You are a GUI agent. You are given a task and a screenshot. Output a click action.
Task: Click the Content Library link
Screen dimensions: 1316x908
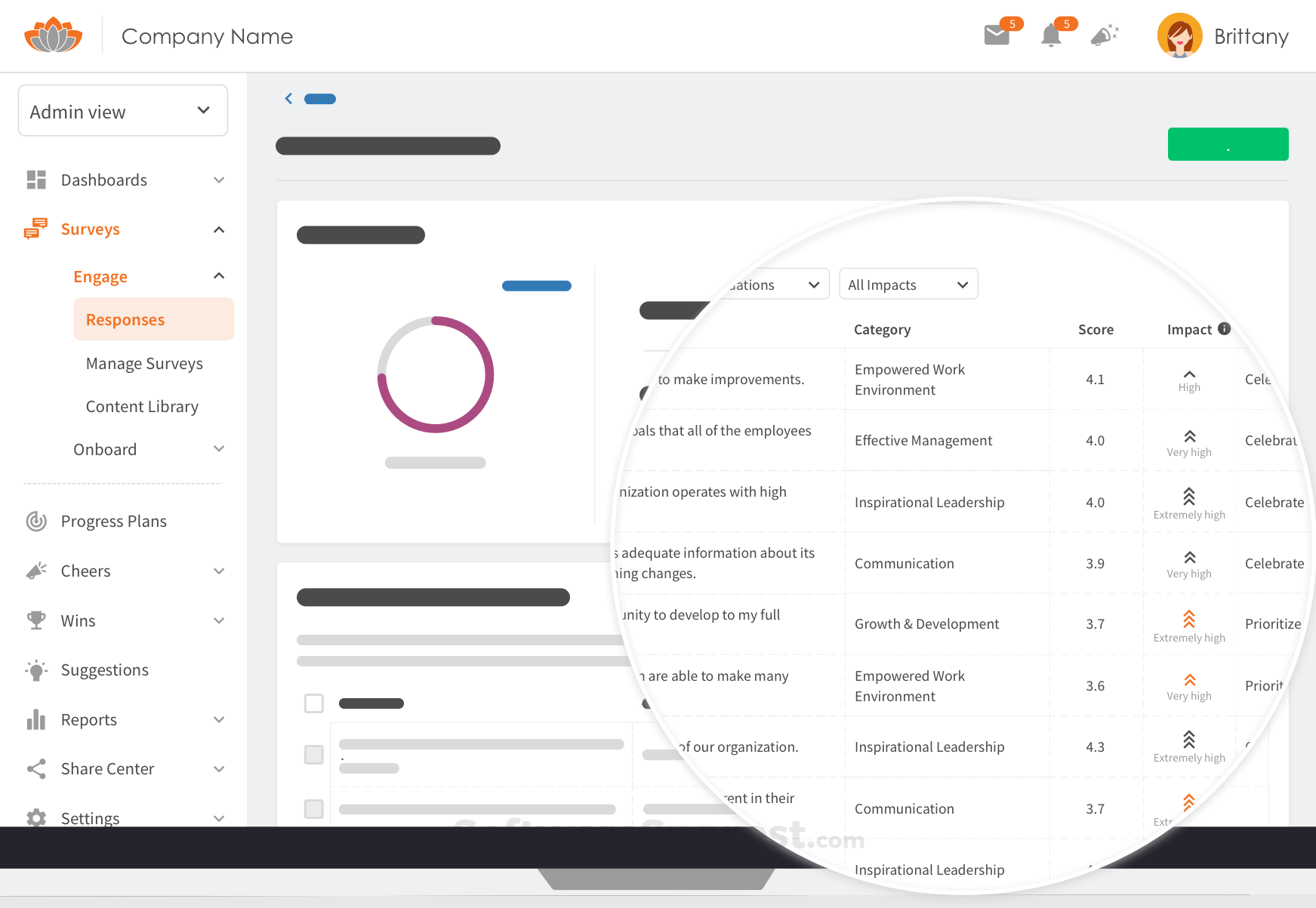tap(142, 406)
